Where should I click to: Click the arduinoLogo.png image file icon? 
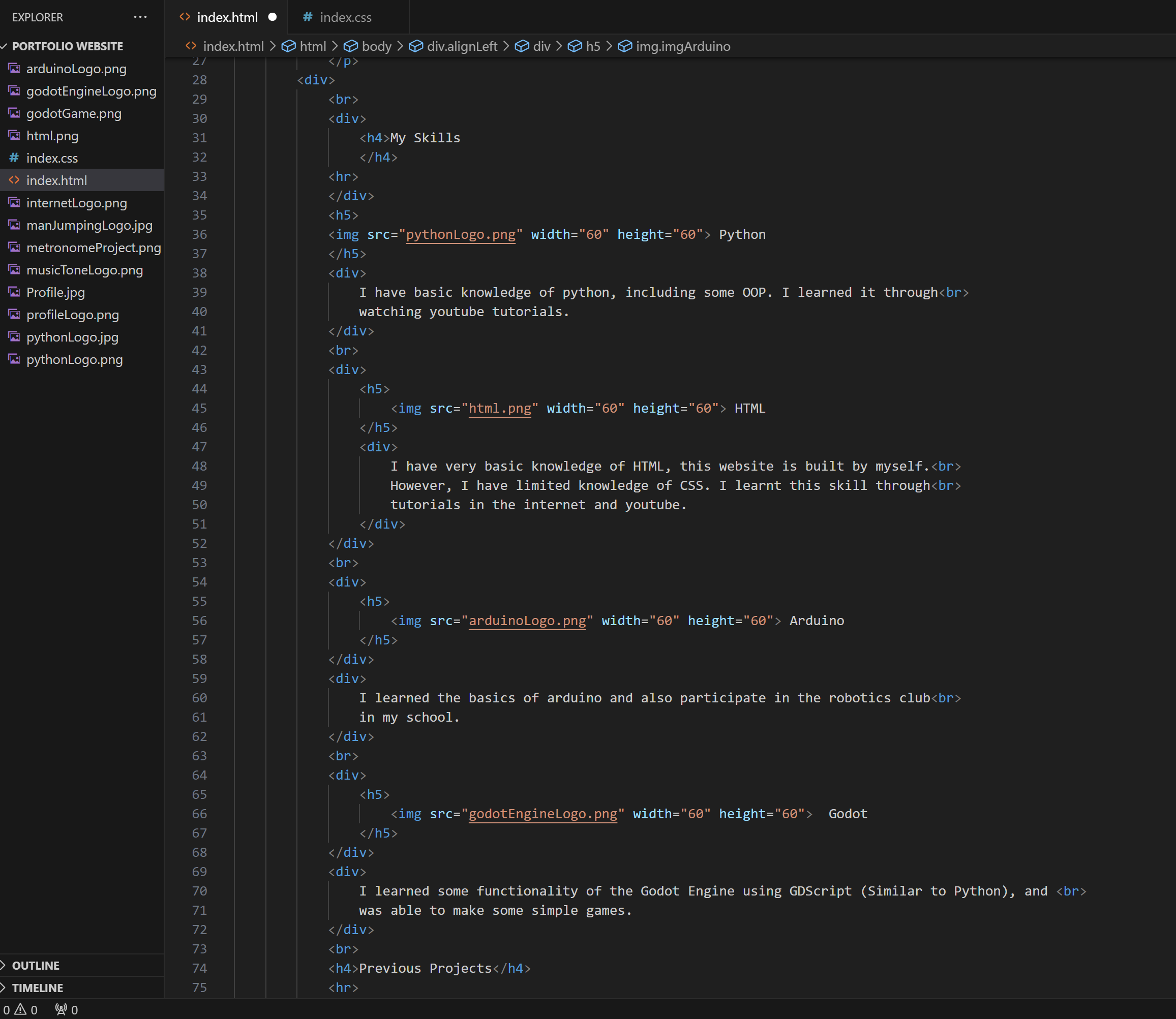click(14, 69)
